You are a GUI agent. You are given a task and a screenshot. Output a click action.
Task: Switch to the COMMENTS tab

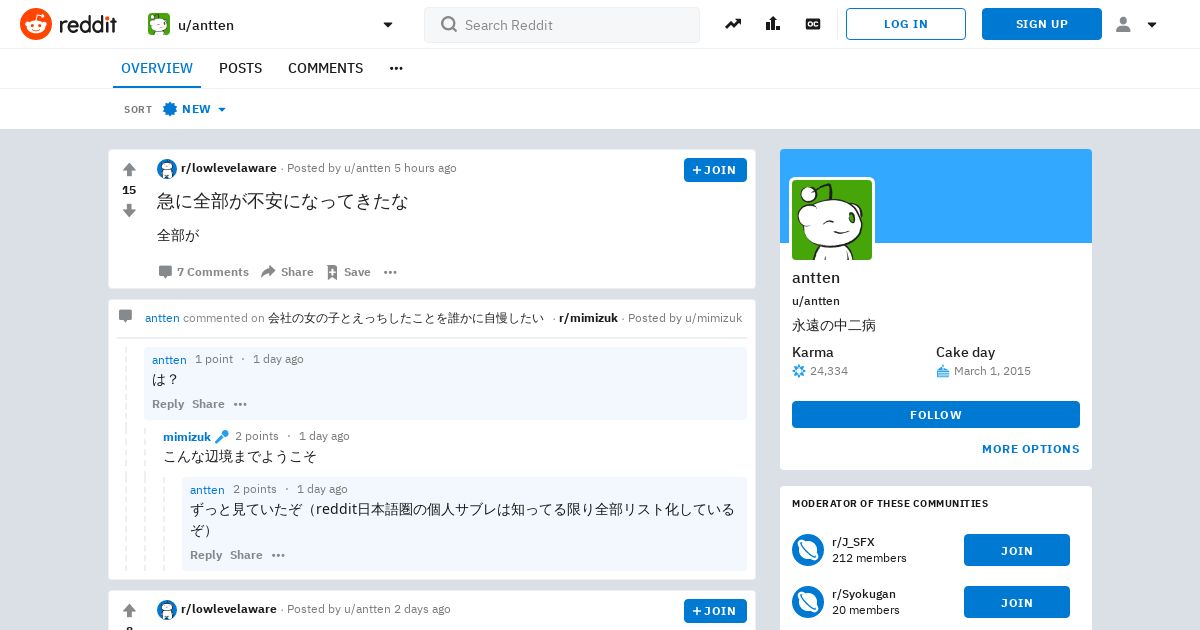pyautogui.click(x=325, y=68)
